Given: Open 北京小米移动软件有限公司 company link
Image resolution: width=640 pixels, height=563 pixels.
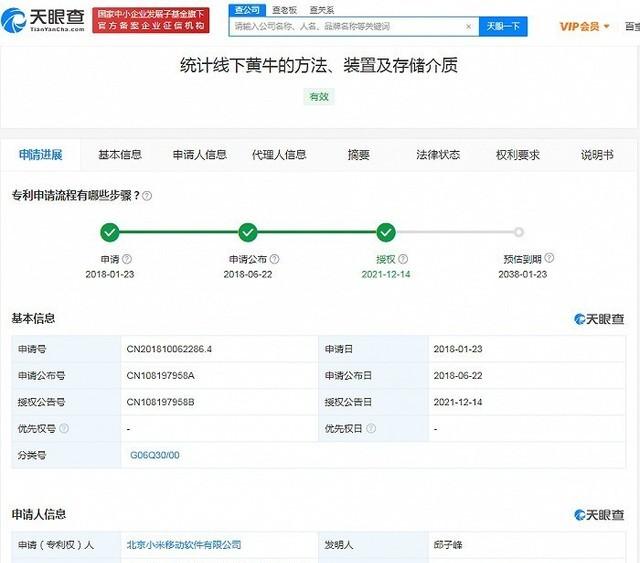Looking at the screenshot, I should (x=184, y=545).
